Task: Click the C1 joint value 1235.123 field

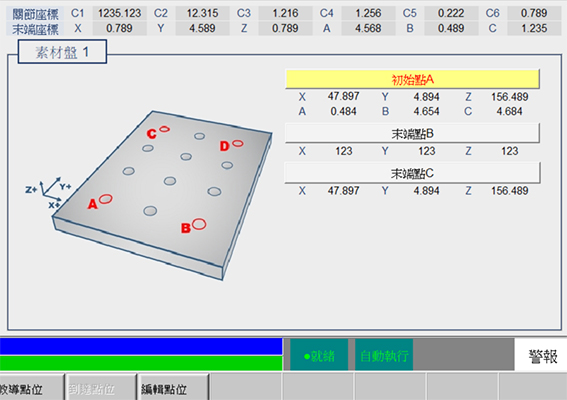Action: tap(120, 13)
